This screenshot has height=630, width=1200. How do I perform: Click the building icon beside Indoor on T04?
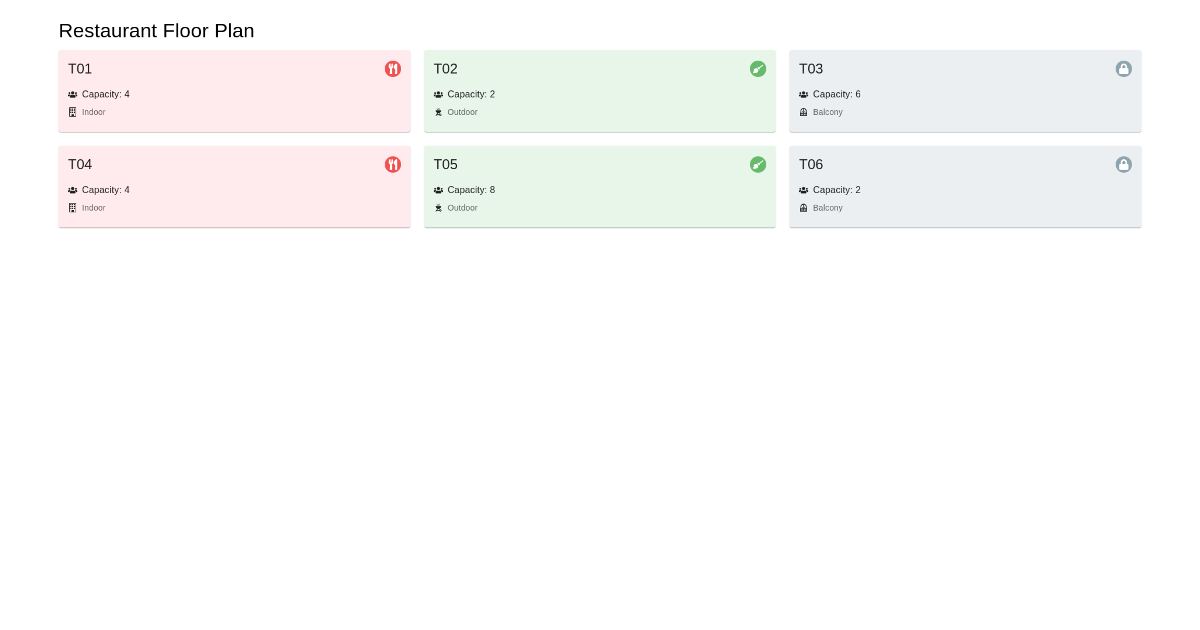coord(71,207)
